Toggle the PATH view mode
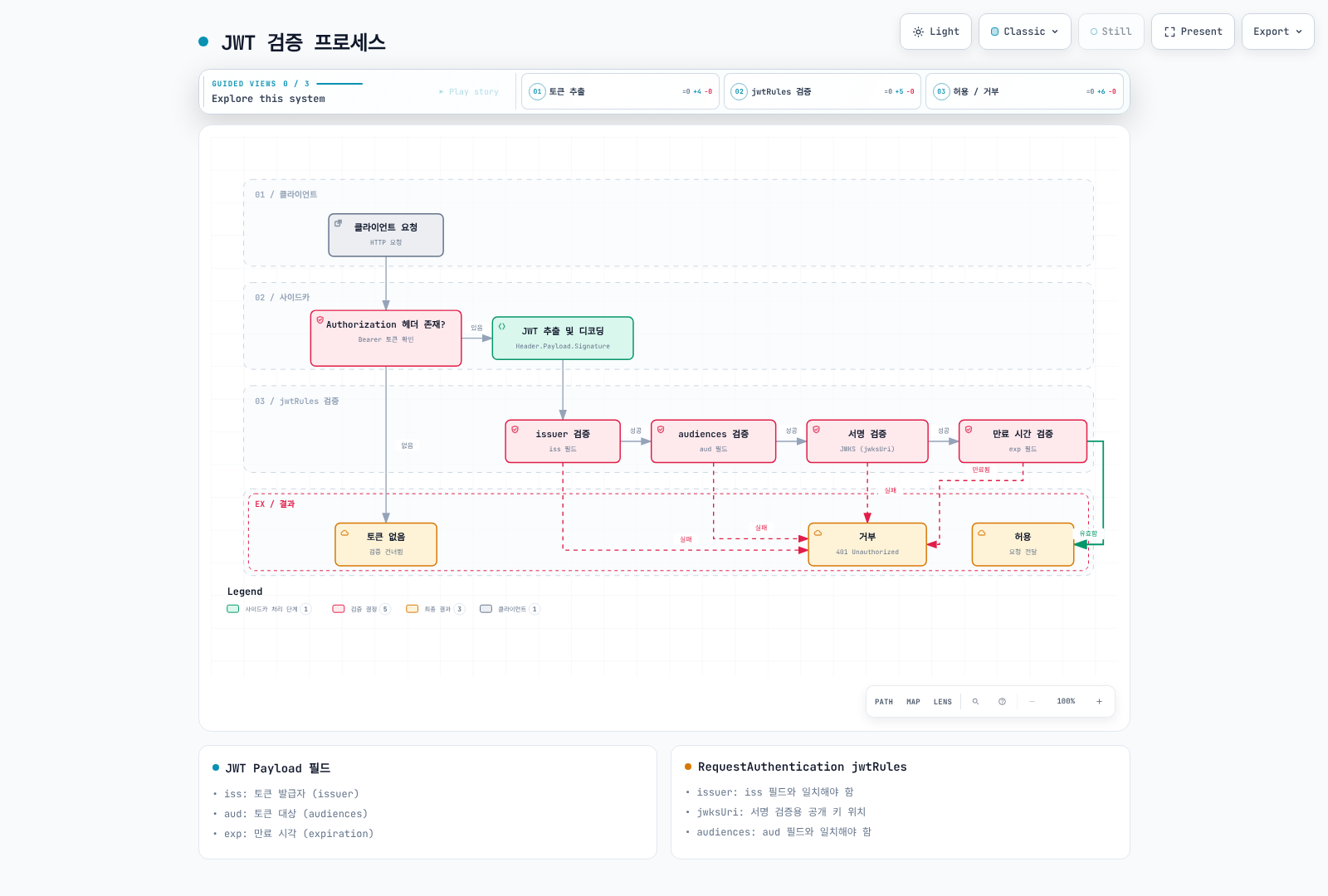Screen dimensions: 1328x896 point(884,702)
